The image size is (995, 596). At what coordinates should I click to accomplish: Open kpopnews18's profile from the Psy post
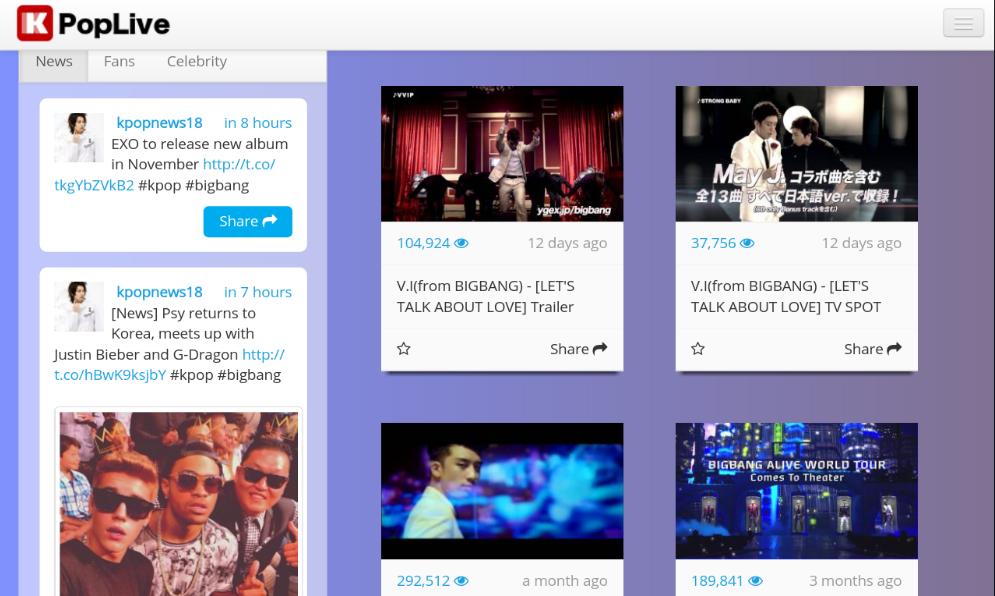pos(159,292)
